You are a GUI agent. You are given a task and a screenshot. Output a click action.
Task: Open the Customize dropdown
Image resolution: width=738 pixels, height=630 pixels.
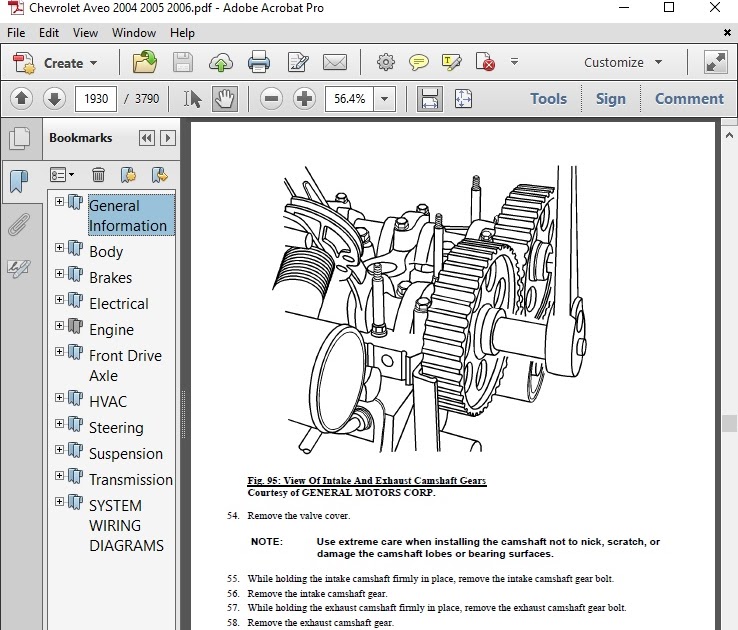(623, 63)
